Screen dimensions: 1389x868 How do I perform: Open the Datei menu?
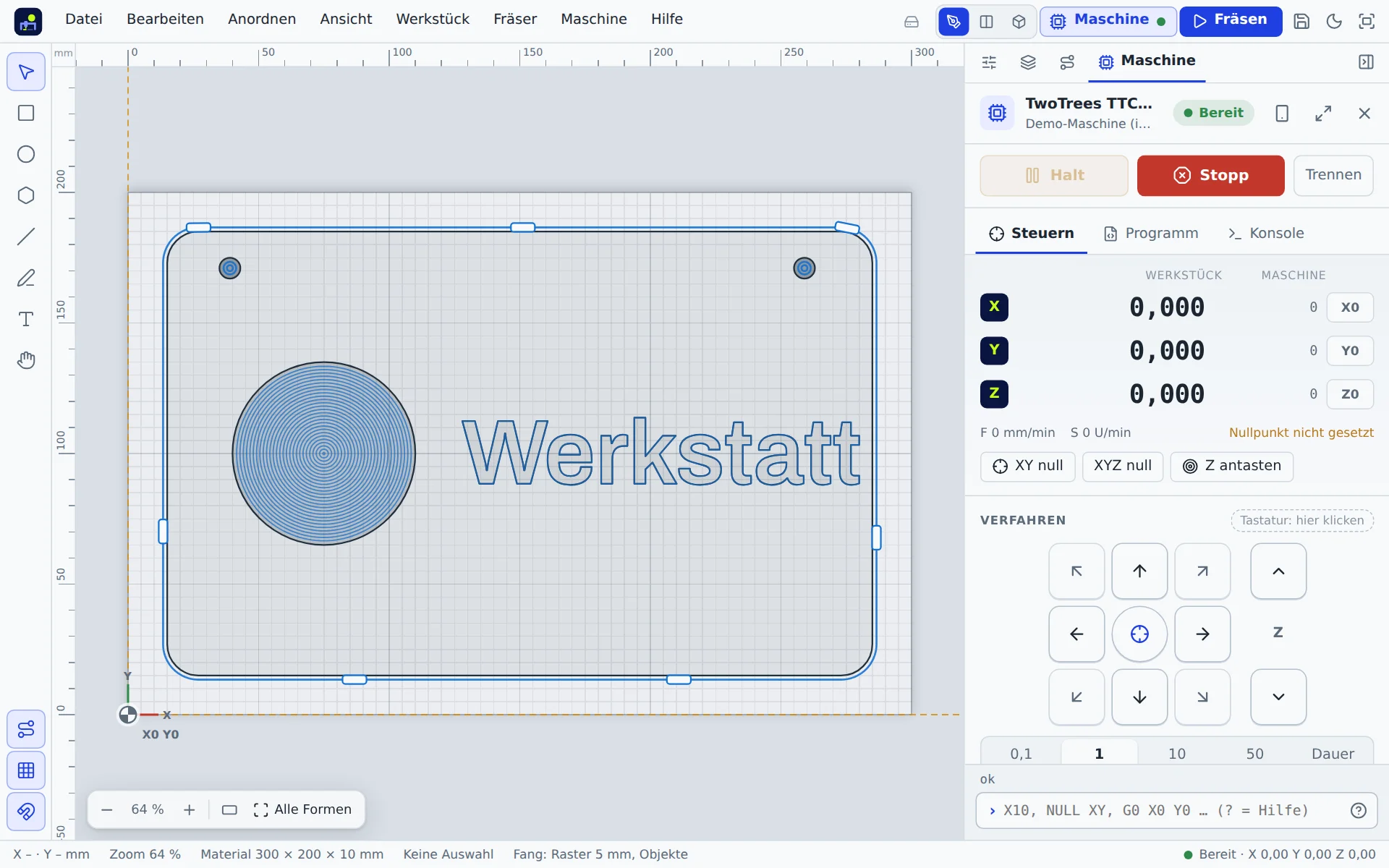[x=84, y=20]
